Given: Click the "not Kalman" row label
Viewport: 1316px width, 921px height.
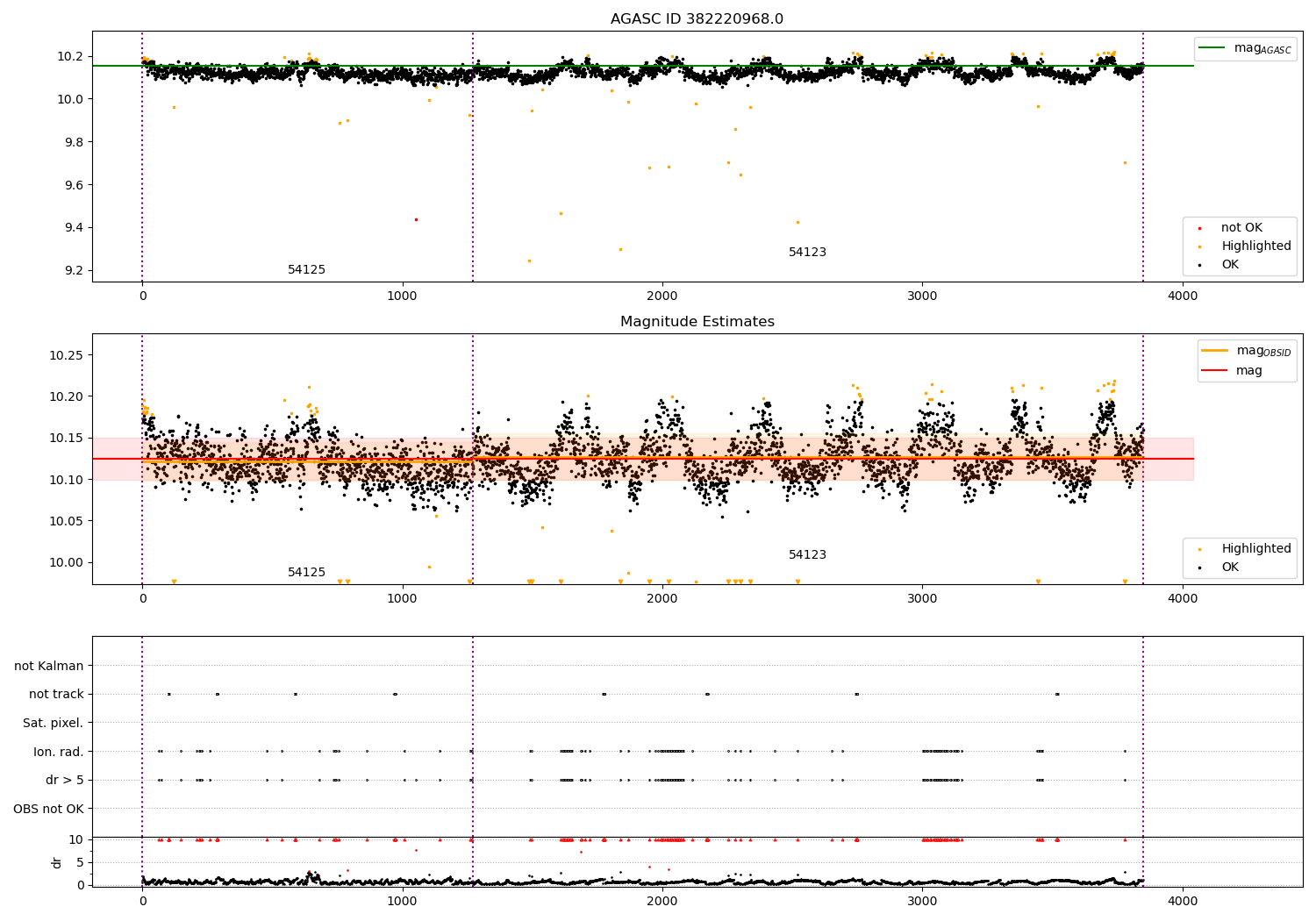Looking at the screenshot, I should click(49, 667).
